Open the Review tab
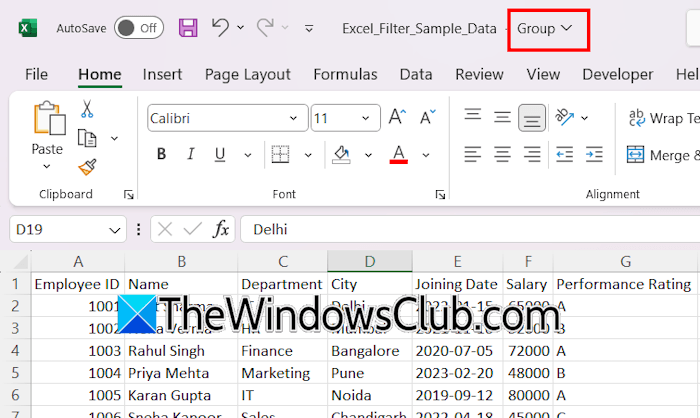 pyautogui.click(x=479, y=74)
